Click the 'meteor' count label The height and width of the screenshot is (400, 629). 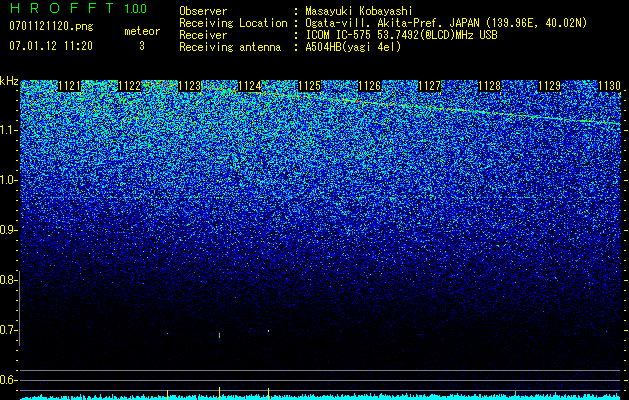[x=142, y=31]
